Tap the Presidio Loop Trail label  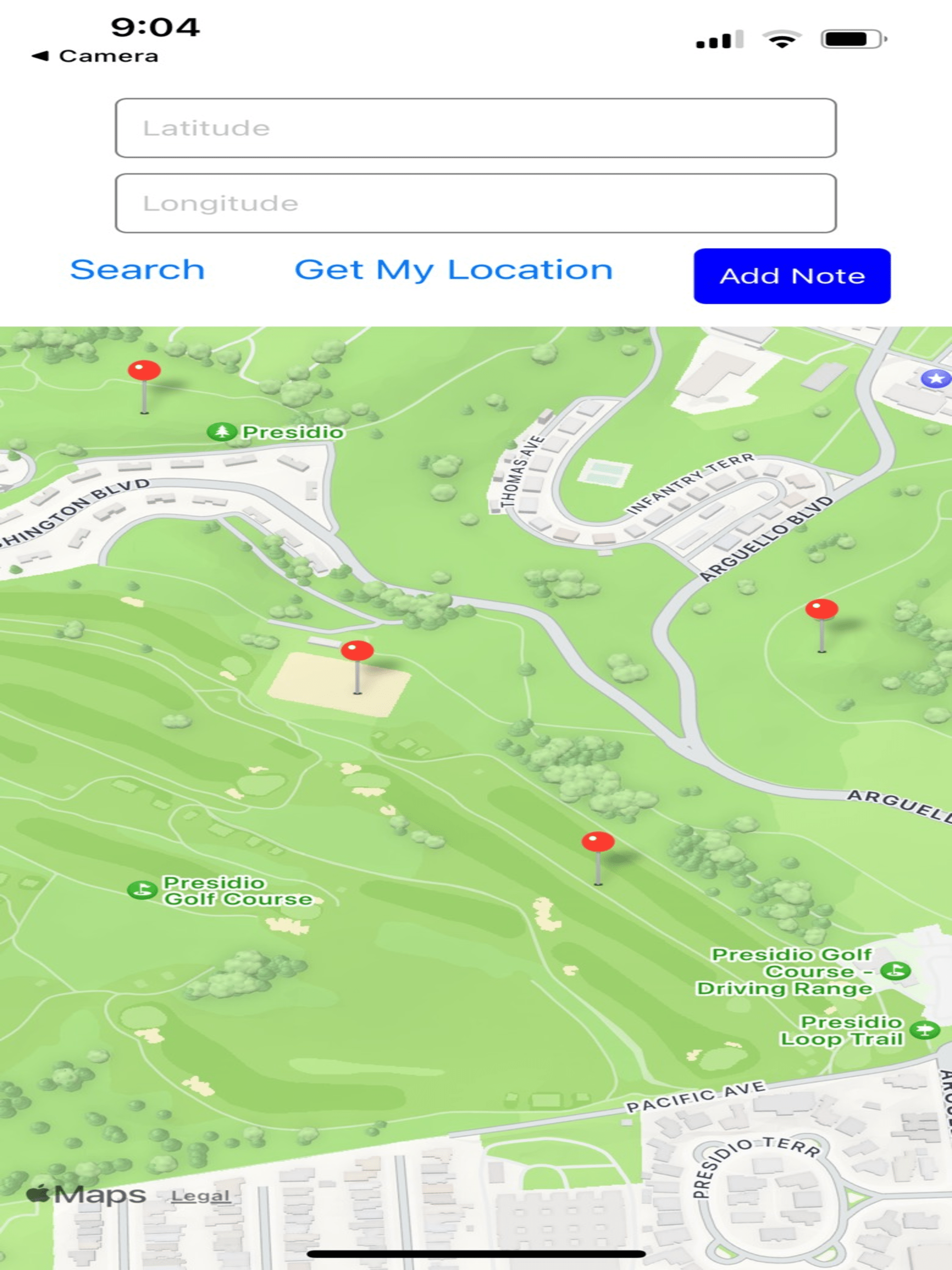[x=842, y=1030]
